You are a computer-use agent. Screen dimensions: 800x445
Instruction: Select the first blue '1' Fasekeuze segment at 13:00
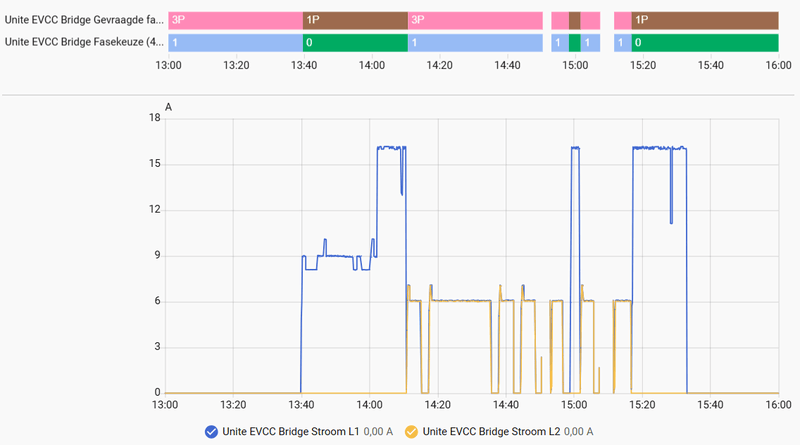[236, 42]
